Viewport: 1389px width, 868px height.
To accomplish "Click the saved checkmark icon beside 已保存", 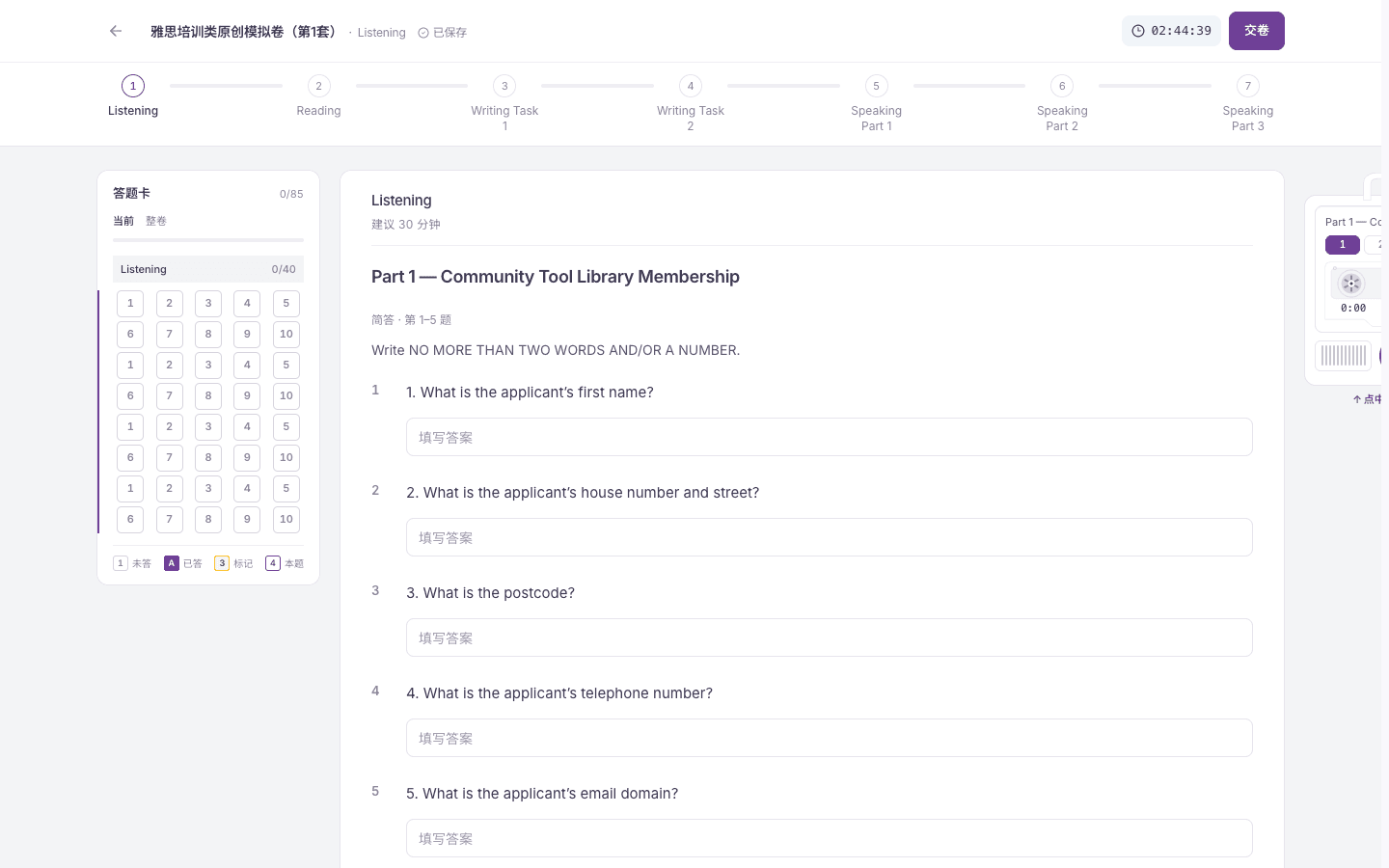I will coord(423,33).
